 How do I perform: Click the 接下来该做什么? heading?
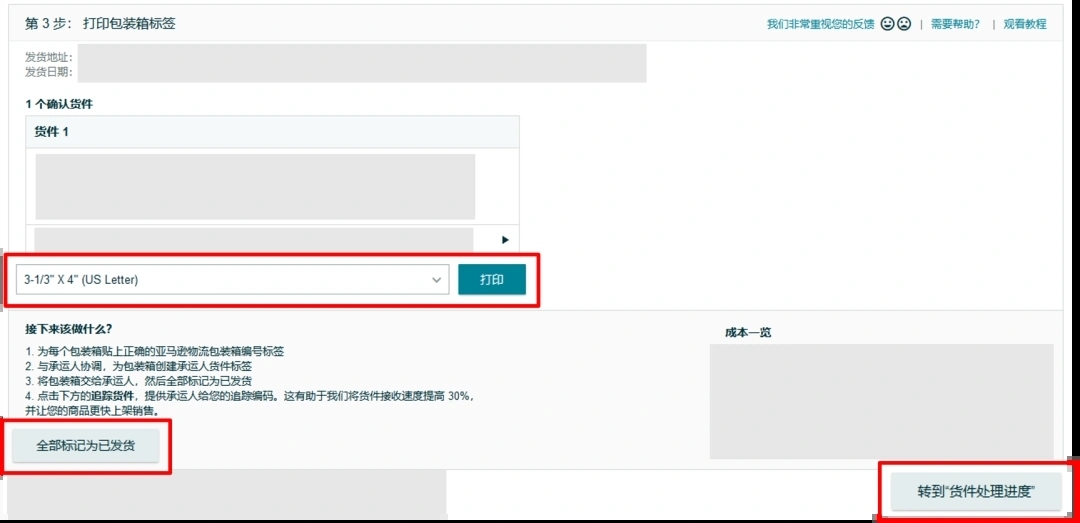[x=69, y=329]
